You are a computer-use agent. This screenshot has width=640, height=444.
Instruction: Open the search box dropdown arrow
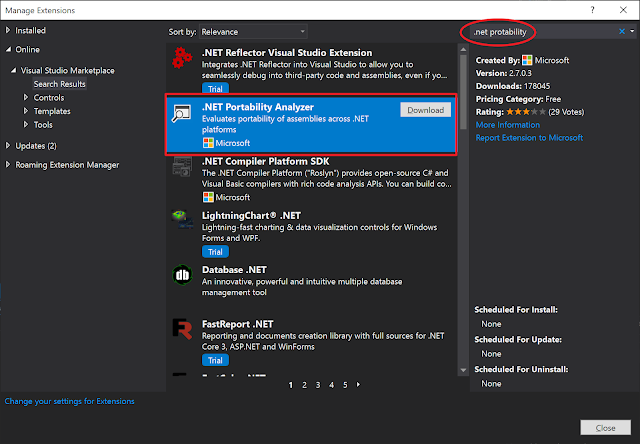[632, 31]
